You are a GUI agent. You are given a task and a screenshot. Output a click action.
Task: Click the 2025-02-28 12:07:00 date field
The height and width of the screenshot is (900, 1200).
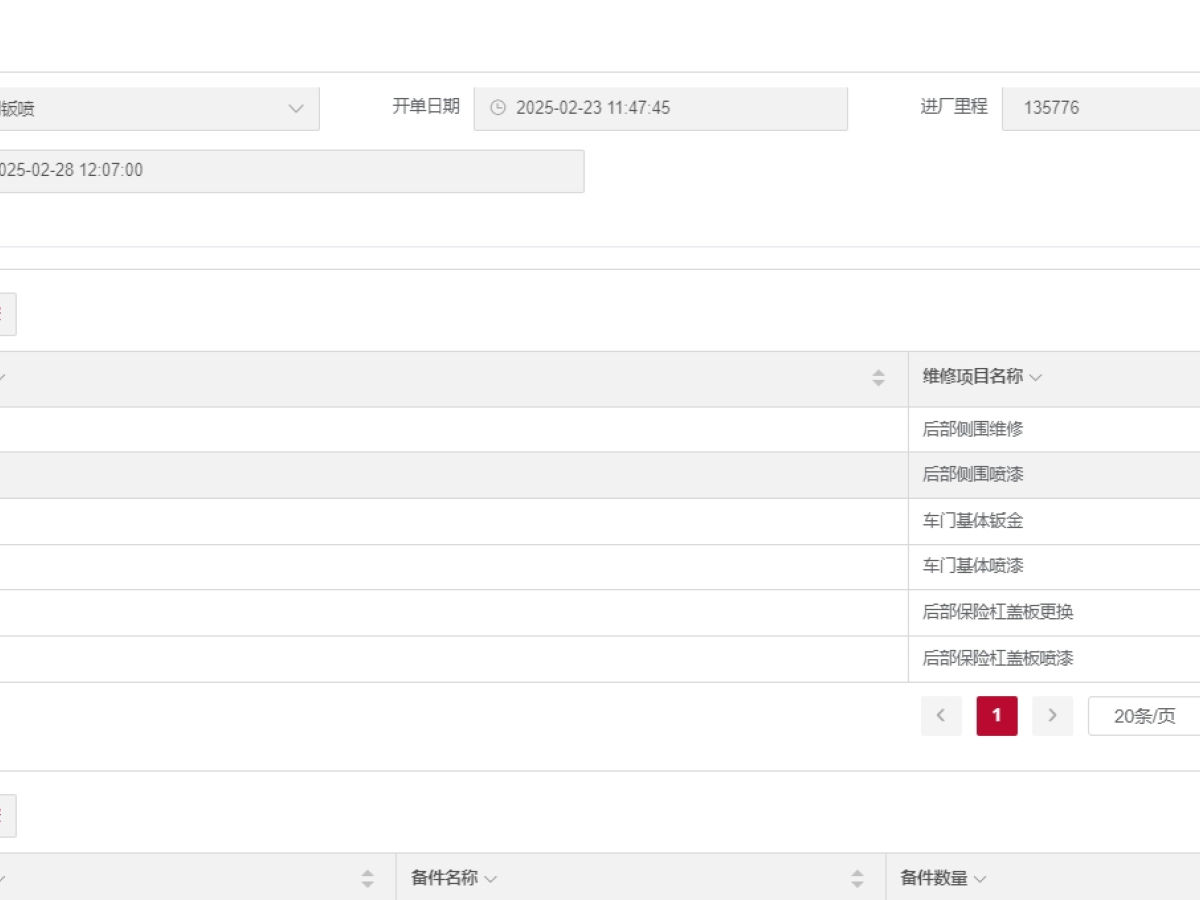tap(290, 171)
